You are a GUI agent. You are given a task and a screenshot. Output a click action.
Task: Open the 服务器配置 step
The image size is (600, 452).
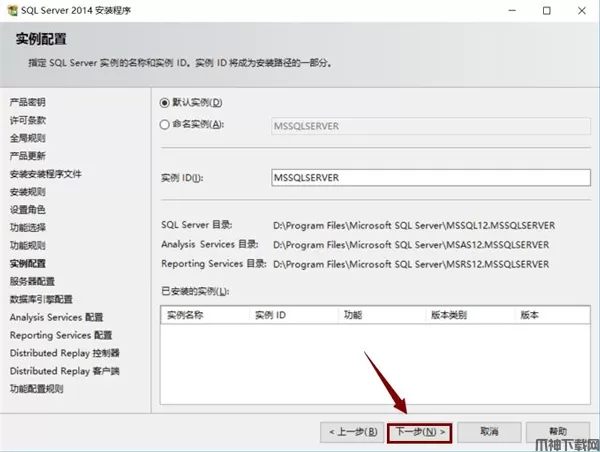point(32,281)
